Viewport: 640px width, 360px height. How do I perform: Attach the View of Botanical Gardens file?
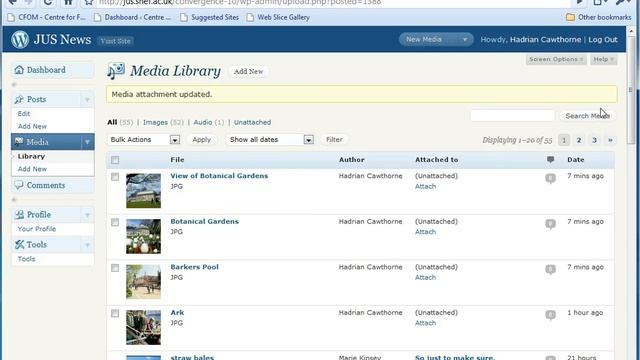pos(425,187)
